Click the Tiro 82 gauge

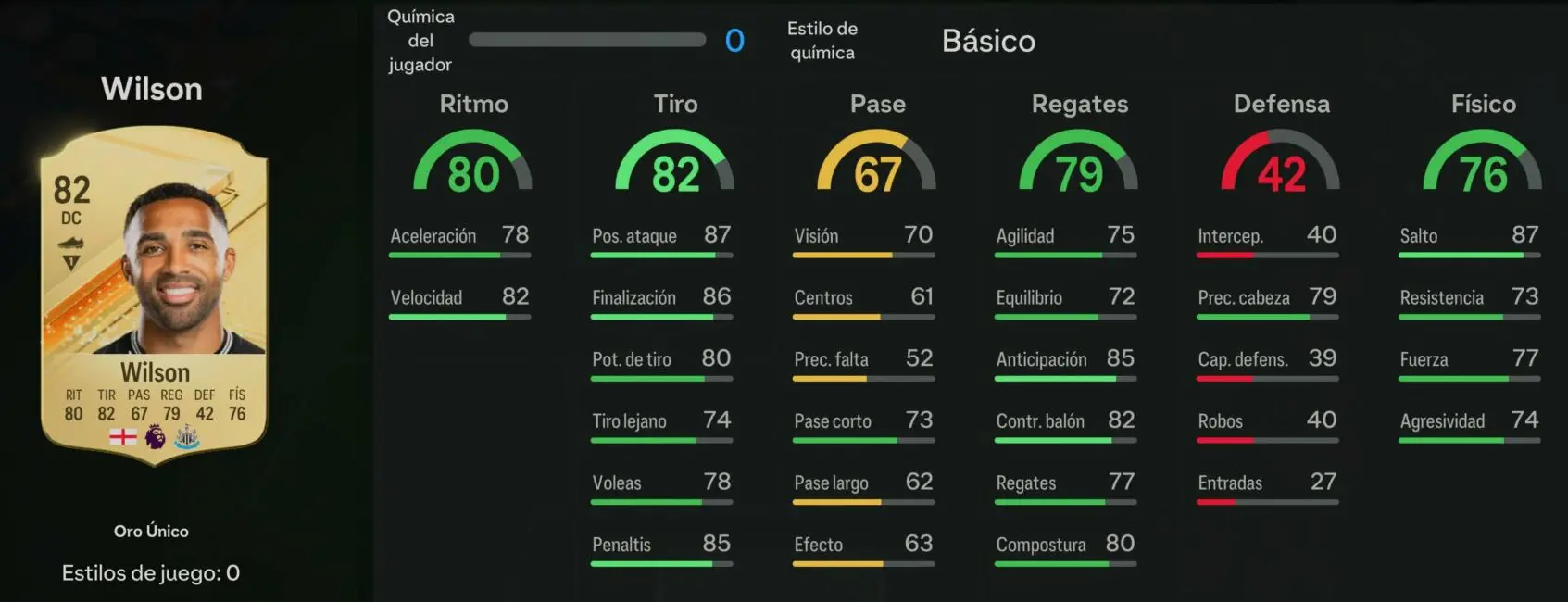[x=675, y=160]
